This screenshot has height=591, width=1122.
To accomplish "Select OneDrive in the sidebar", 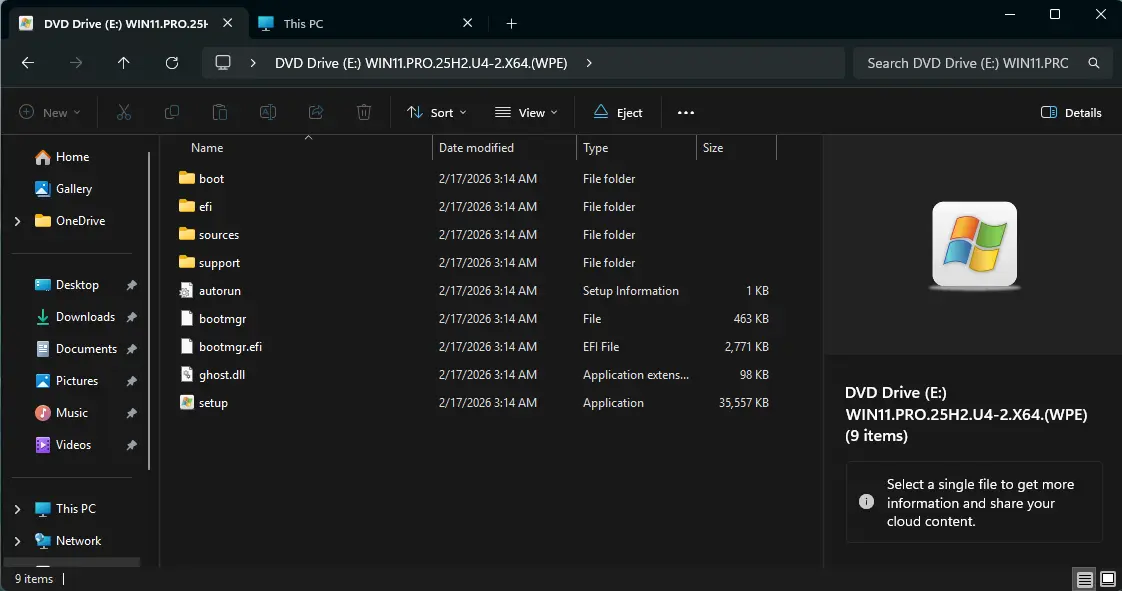I will 80,221.
